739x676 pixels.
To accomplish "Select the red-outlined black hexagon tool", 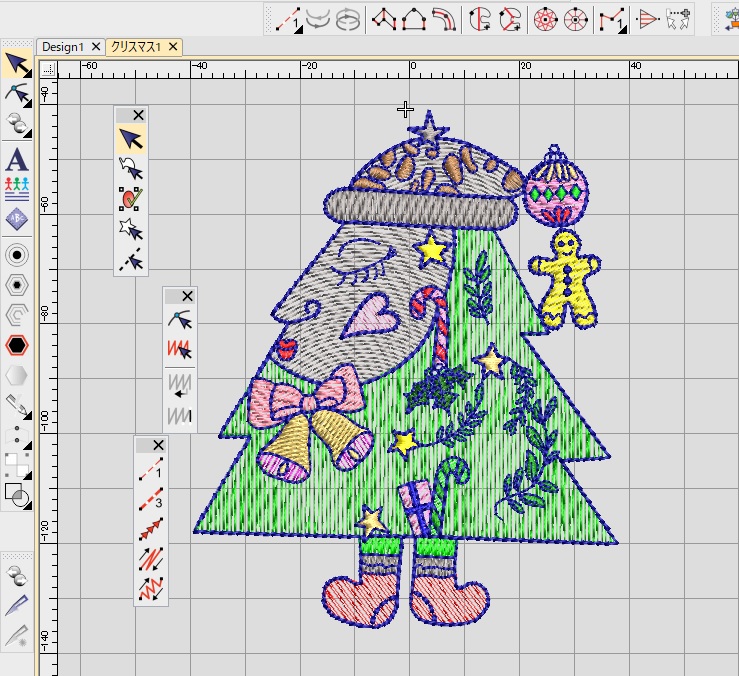I will 17,345.
